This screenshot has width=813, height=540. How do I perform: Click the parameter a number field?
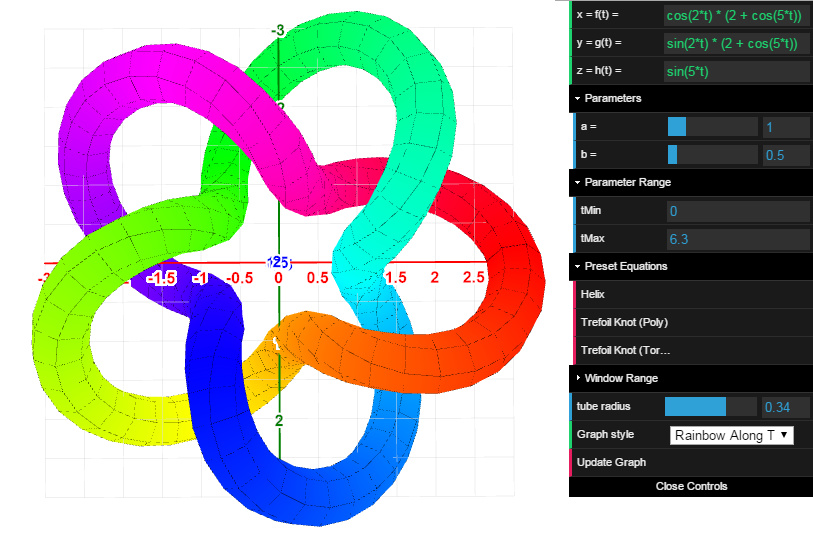coord(785,128)
